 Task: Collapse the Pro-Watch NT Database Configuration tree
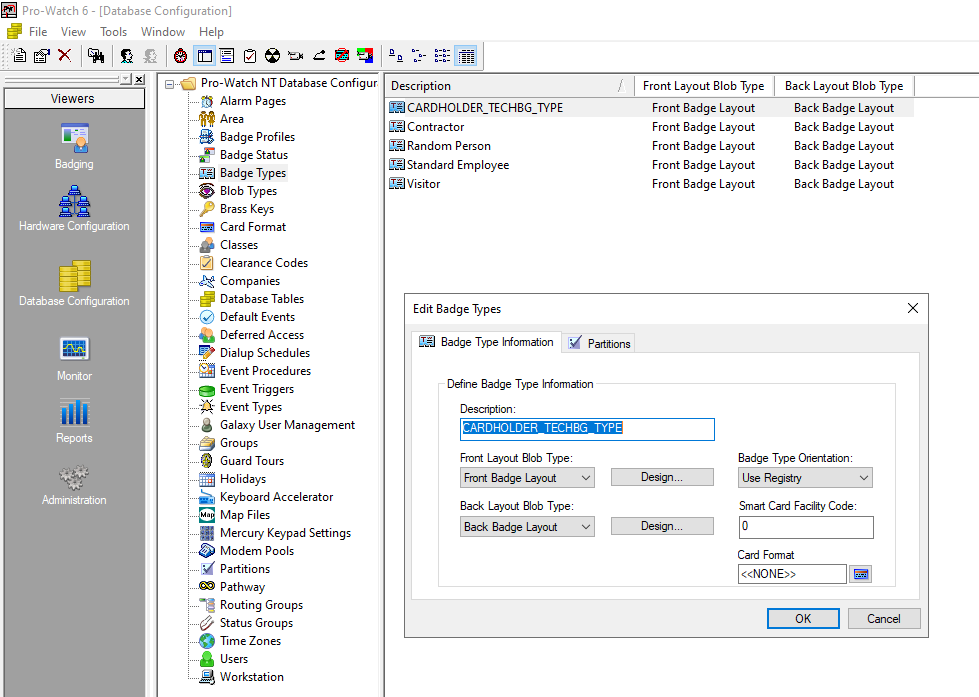pos(170,84)
